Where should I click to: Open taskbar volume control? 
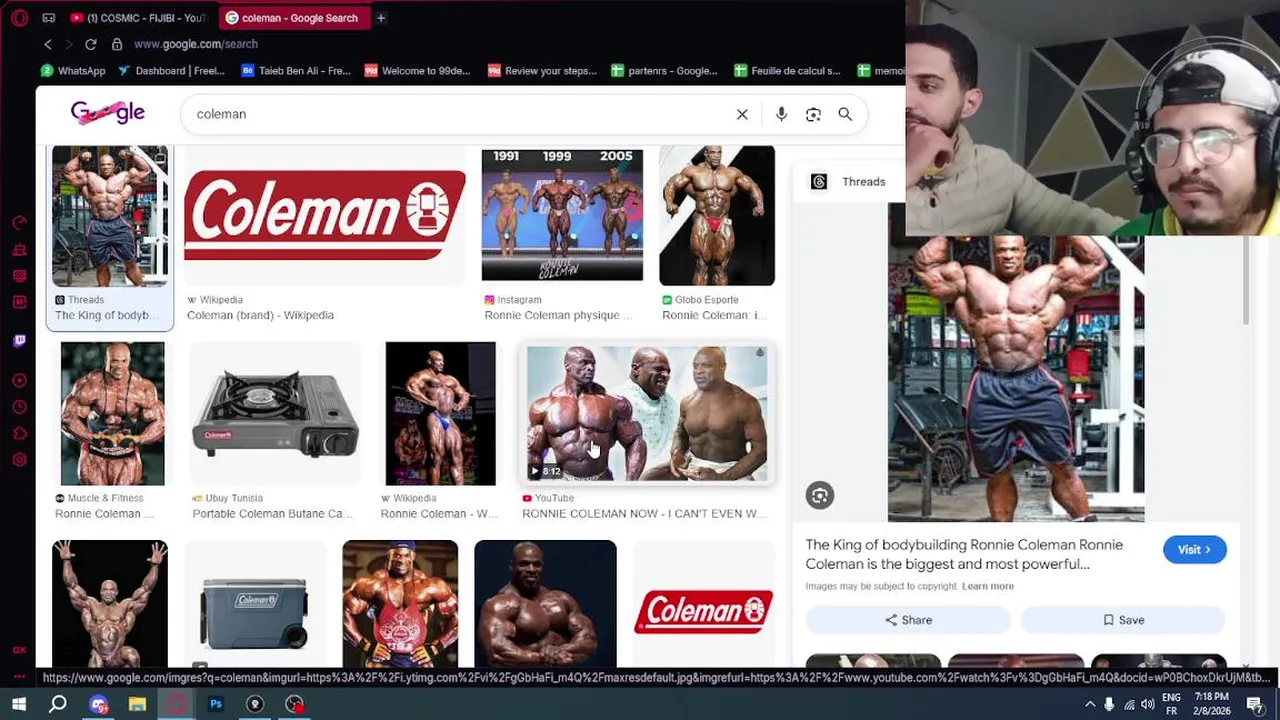coord(1147,704)
